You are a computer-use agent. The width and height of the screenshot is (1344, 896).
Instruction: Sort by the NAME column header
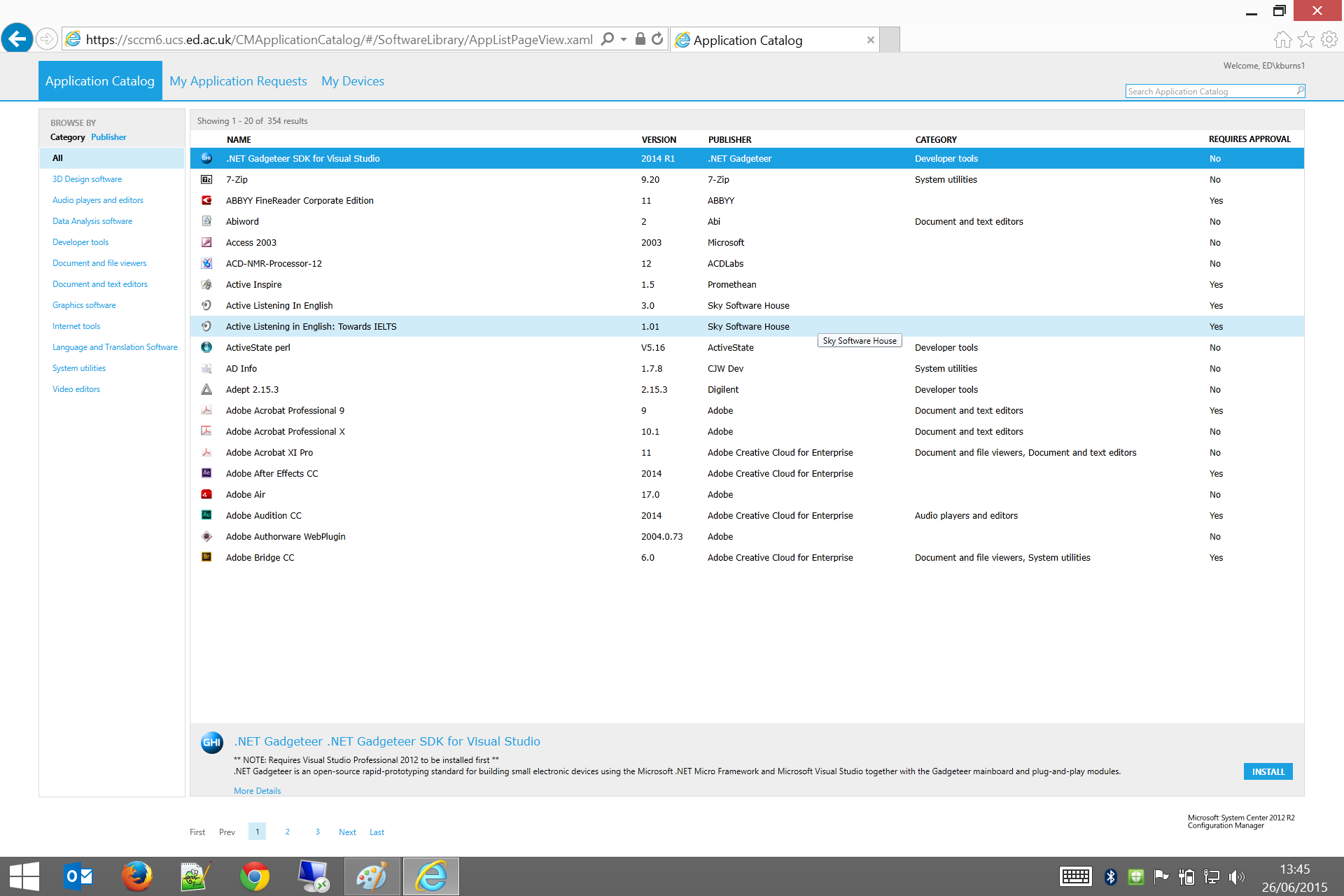[x=239, y=140]
